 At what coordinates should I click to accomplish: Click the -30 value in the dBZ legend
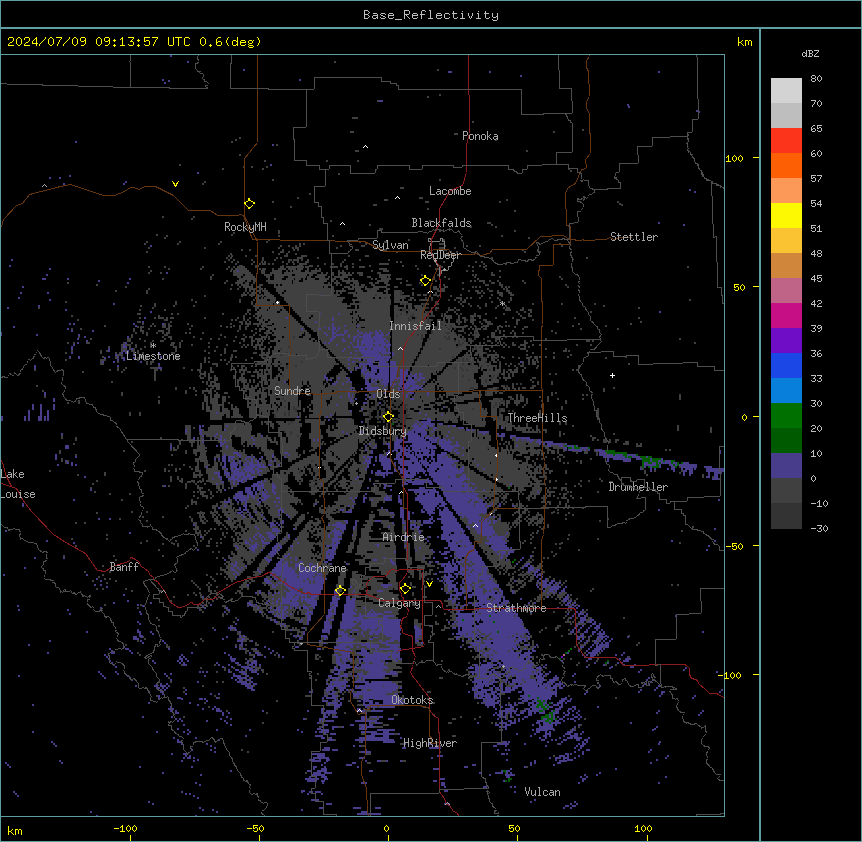[x=819, y=529]
